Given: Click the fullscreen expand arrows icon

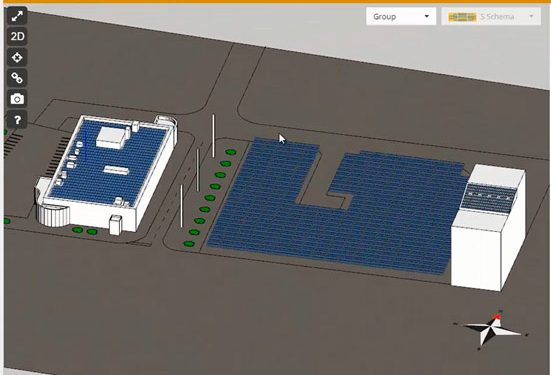Looking at the screenshot, I should pyautogui.click(x=17, y=16).
